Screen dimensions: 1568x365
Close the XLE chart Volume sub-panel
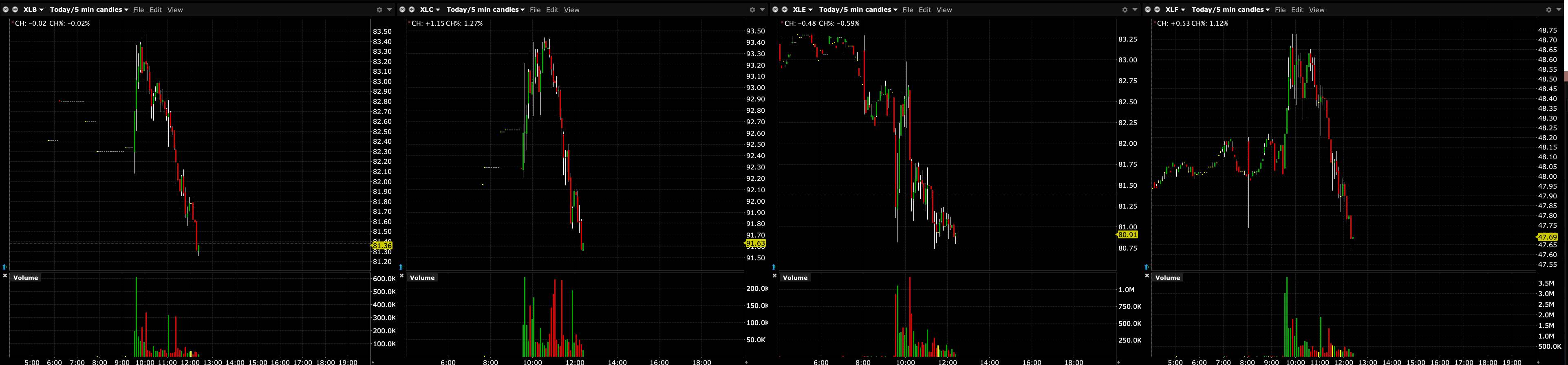[774, 275]
